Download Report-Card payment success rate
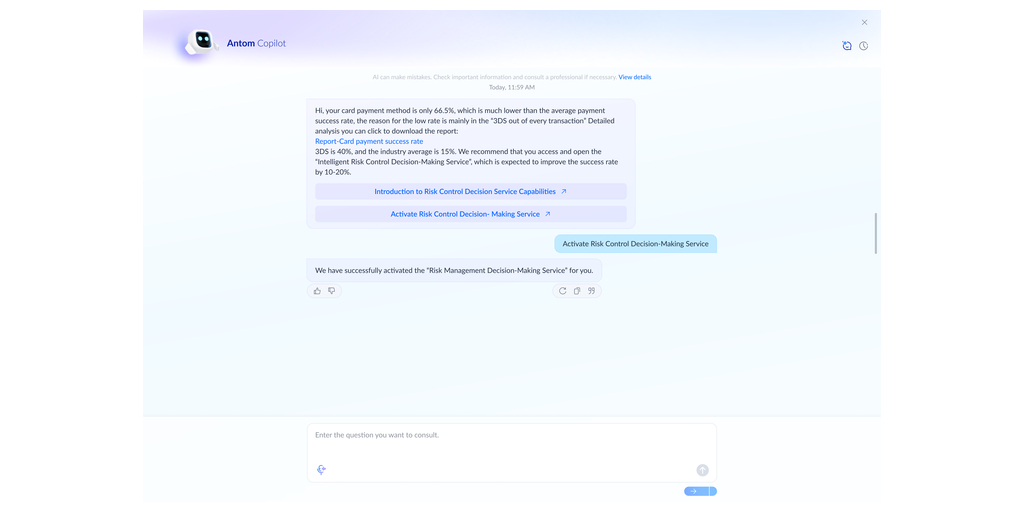The height and width of the screenshot is (512, 1024). click(x=369, y=141)
